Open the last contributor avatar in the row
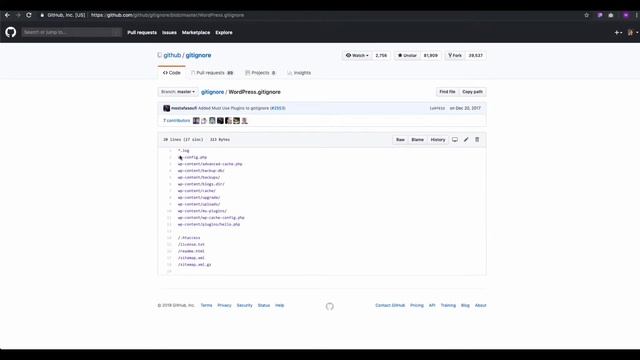The height and width of the screenshot is (360, 640). 244,121
